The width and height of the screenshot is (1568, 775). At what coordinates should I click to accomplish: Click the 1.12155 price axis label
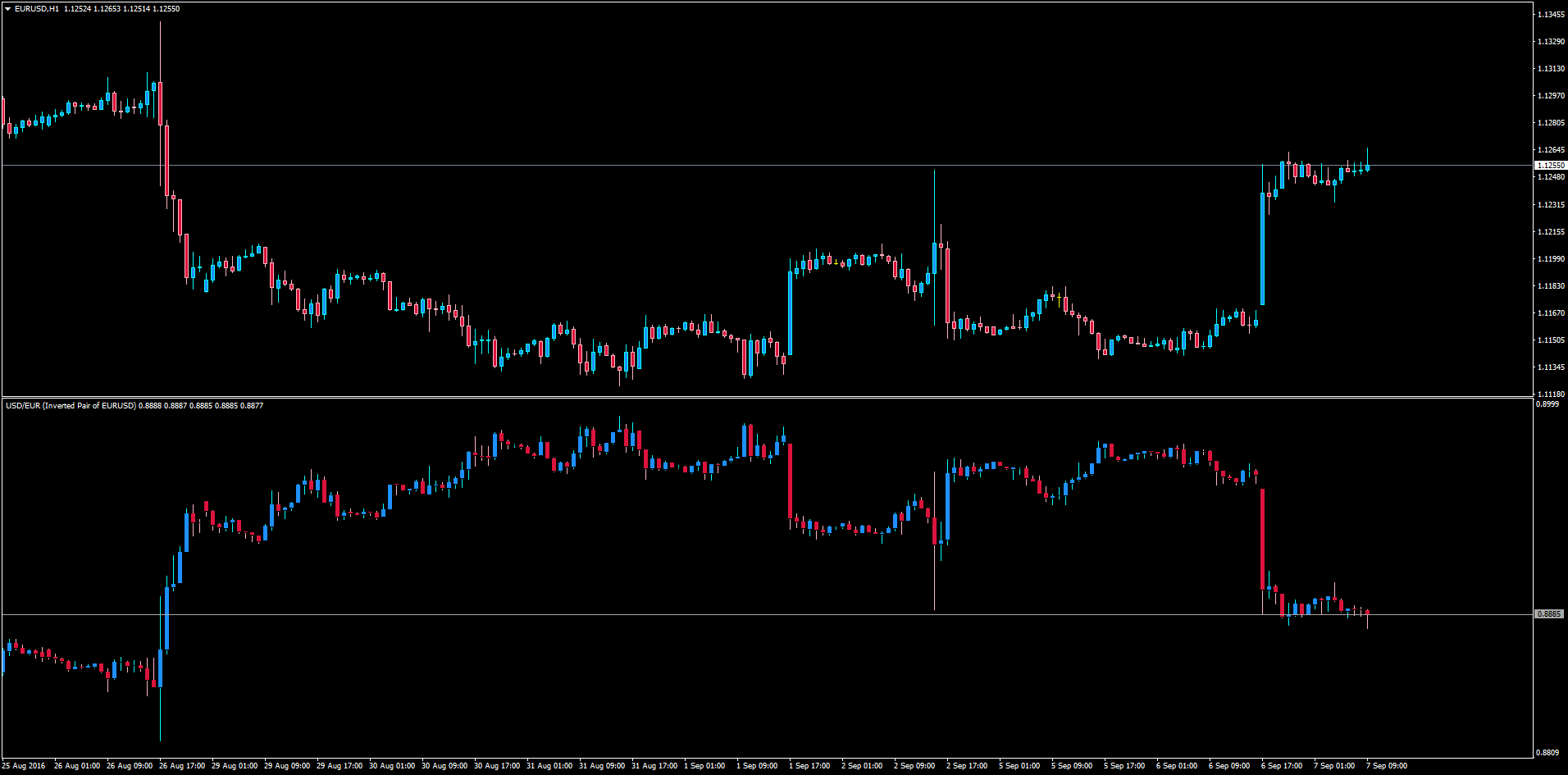pyautogui.click(x=1551, y=232)
